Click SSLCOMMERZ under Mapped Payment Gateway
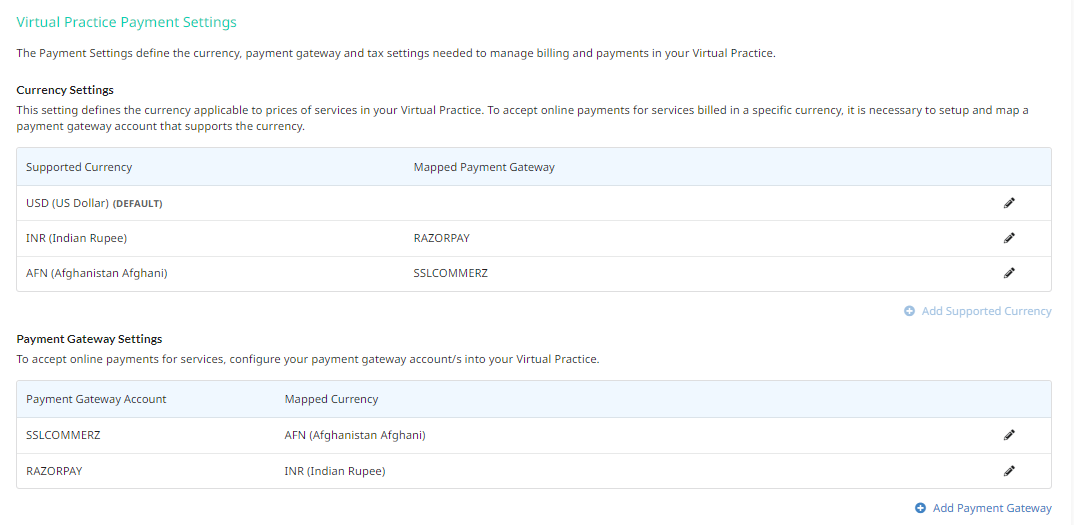The image size is (1074, 525). (451, 273)
